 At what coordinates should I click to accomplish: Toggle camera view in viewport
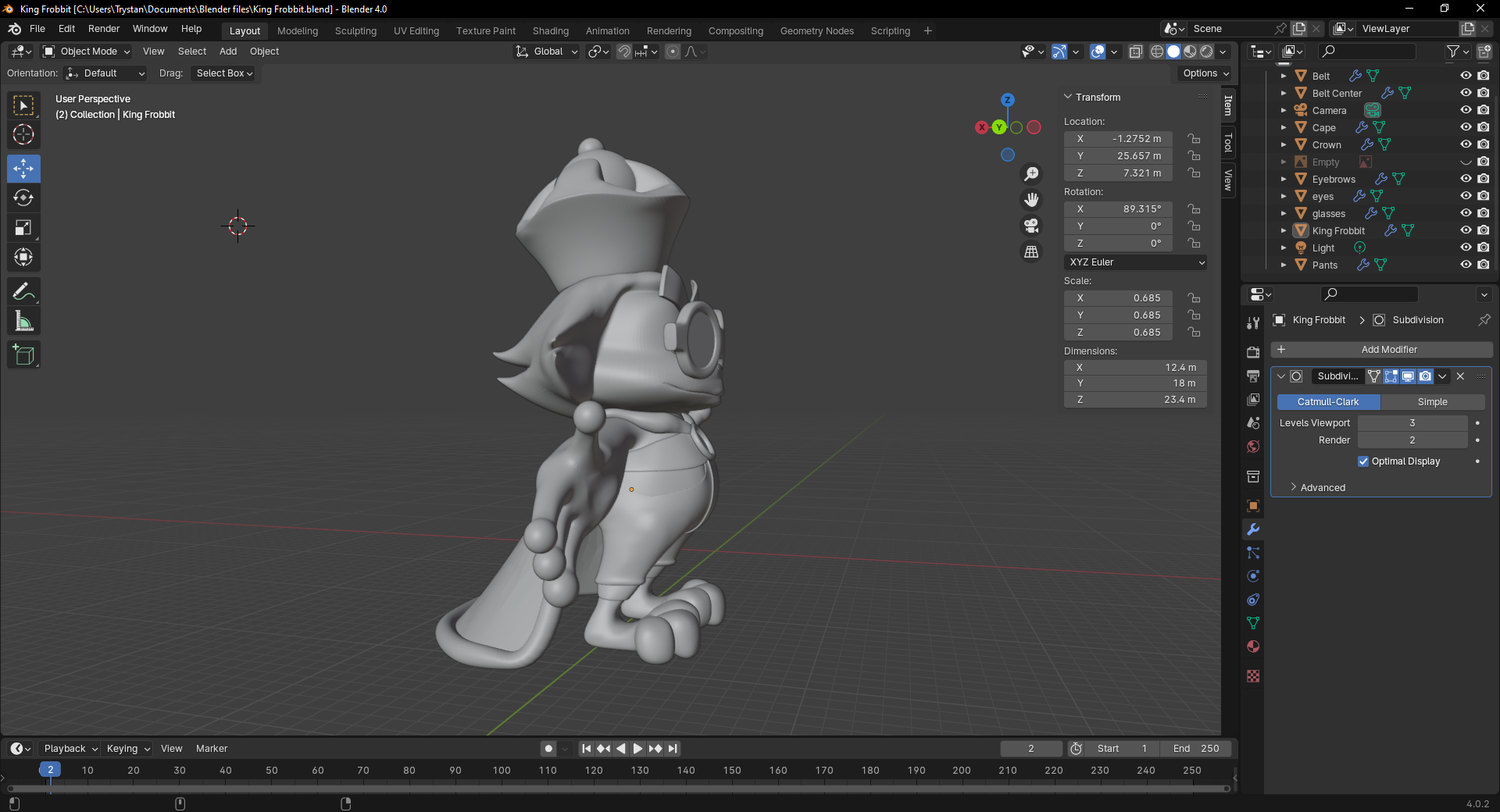pos(1031,226)
